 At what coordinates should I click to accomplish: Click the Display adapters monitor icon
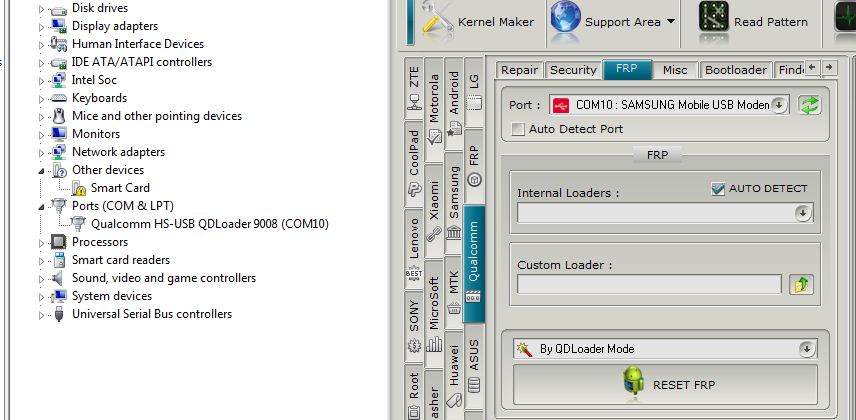[58, 26]
